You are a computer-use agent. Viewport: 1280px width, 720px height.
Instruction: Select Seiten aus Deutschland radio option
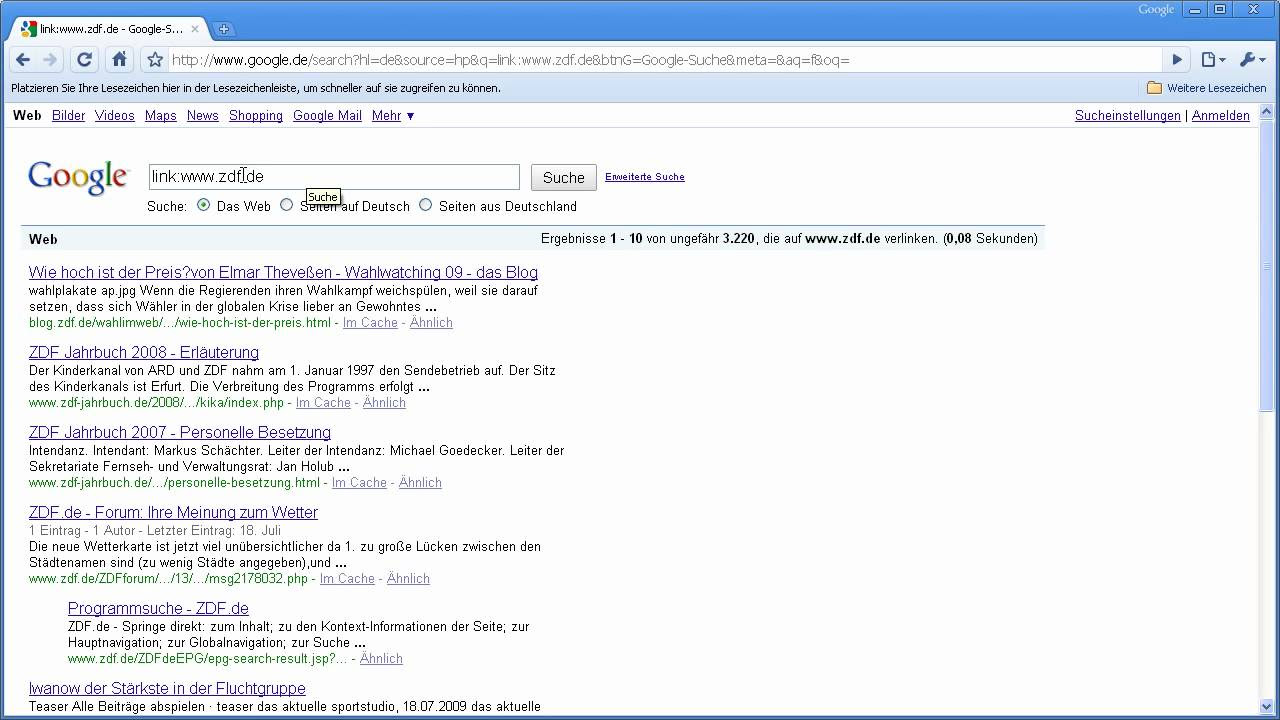coord(426,205)
